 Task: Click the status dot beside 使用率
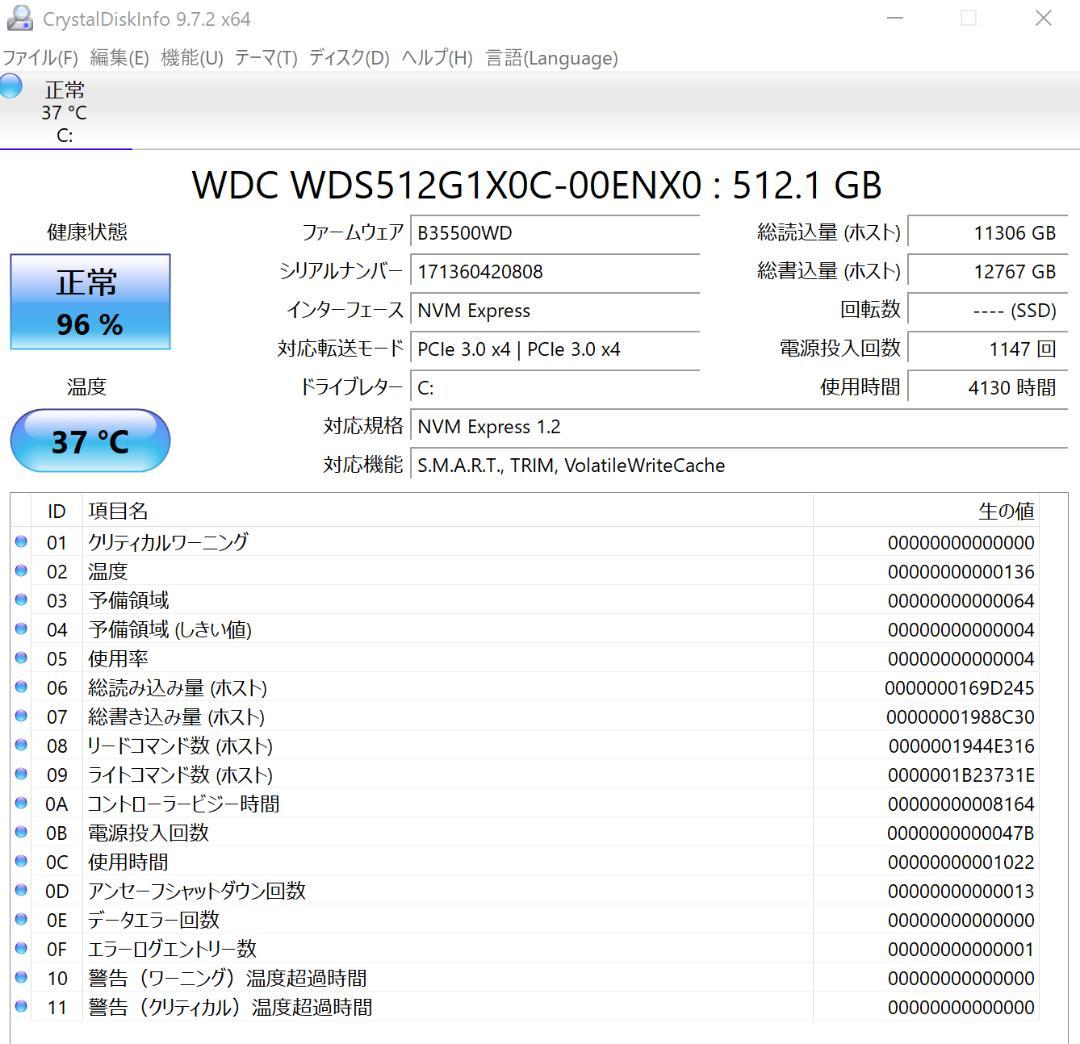click(x=21, y=658)
